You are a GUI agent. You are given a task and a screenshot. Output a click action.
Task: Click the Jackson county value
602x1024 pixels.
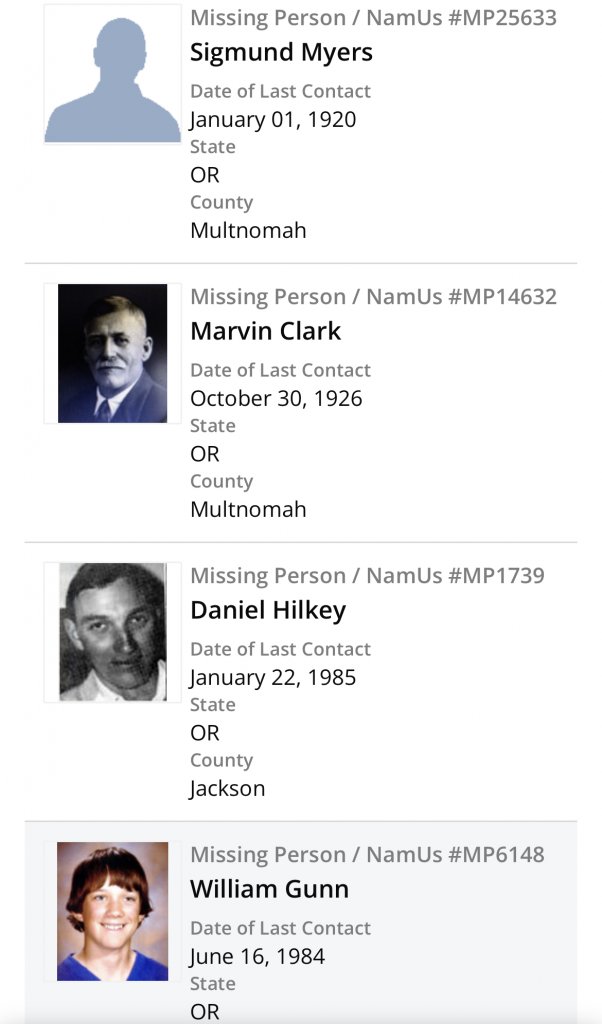[227, 789]
